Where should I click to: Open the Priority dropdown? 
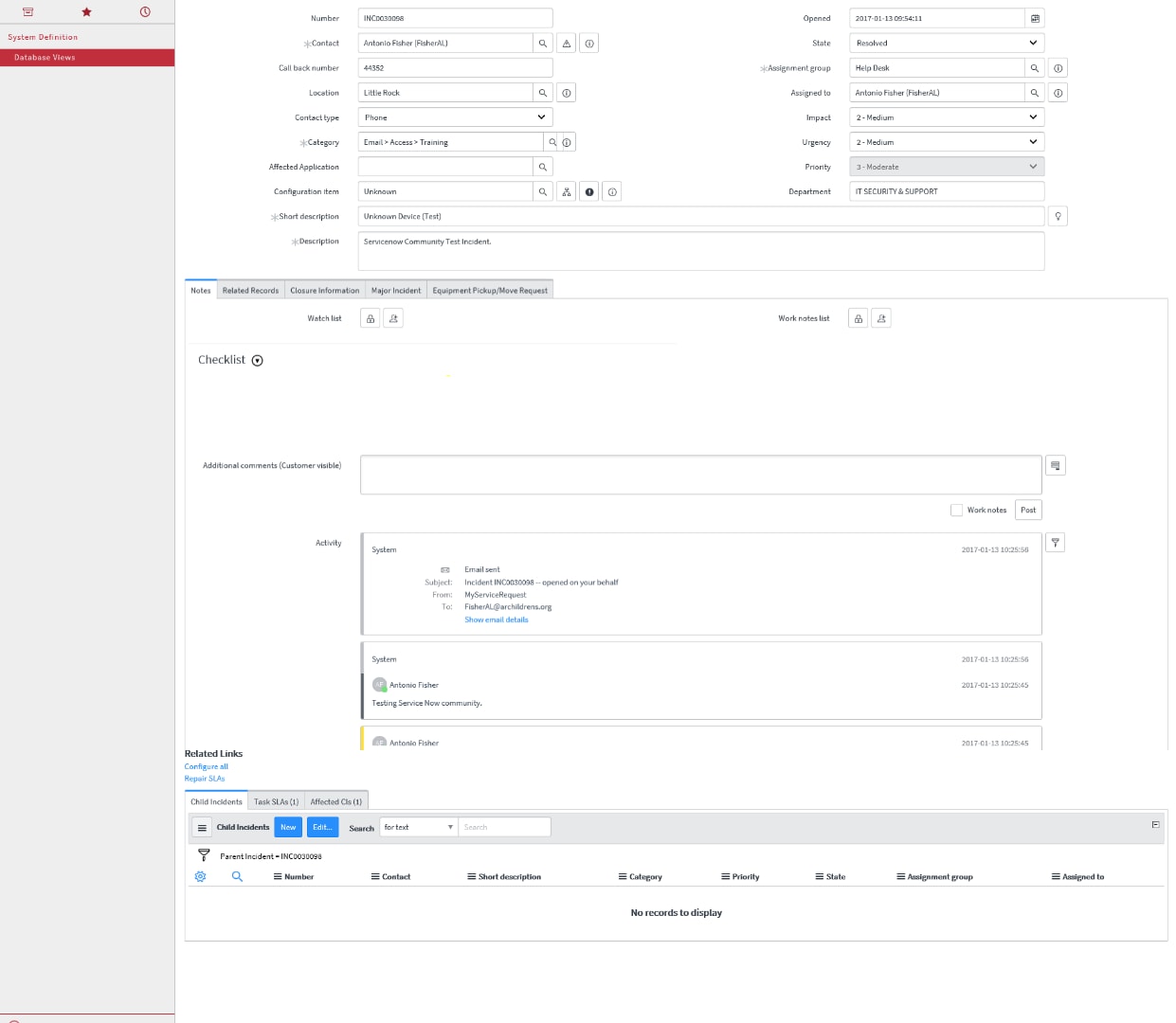point(947,167)
